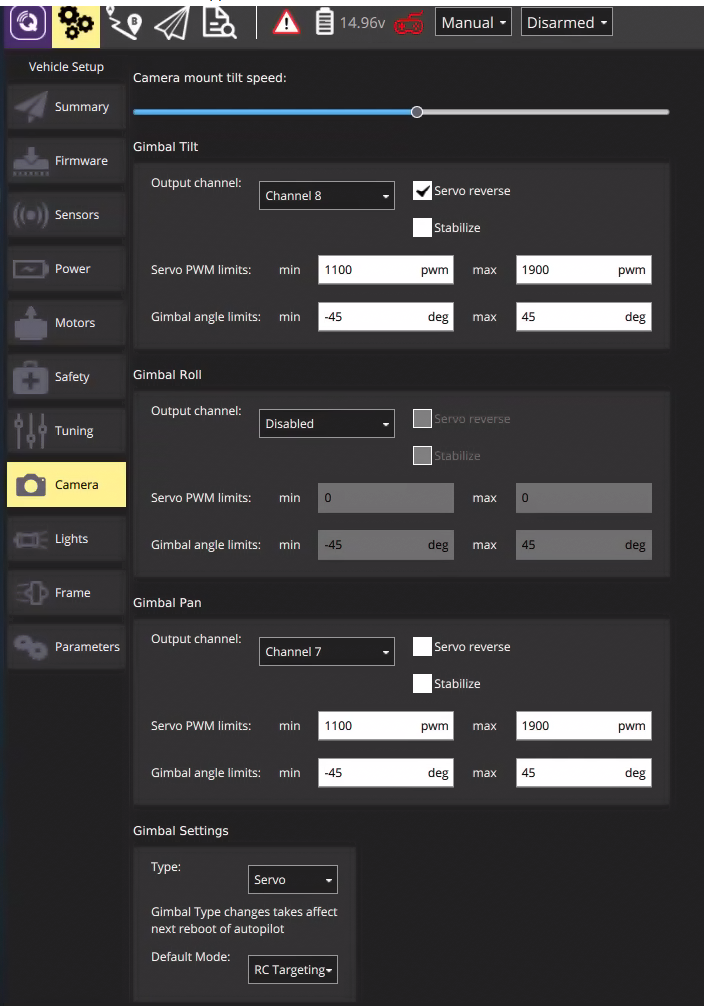Click camera mount tilt speed slider handle
This screenshot has height=1006, width=704.
pyautogui.click(x=416, y=112)
